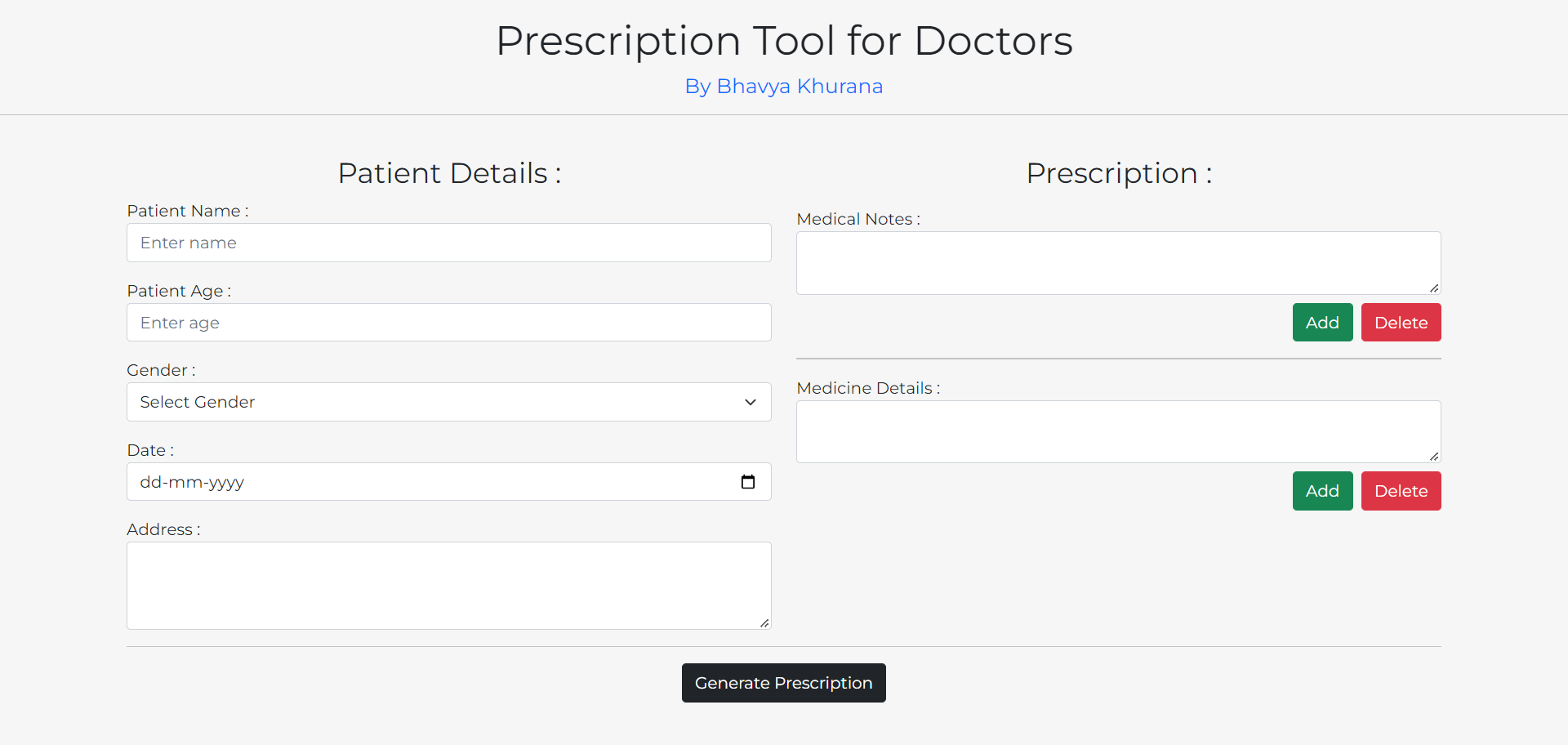Image resolution: width=1568 pixels, height=745 pixels.
Task: Click the Enter age input field
Action: 448,322
